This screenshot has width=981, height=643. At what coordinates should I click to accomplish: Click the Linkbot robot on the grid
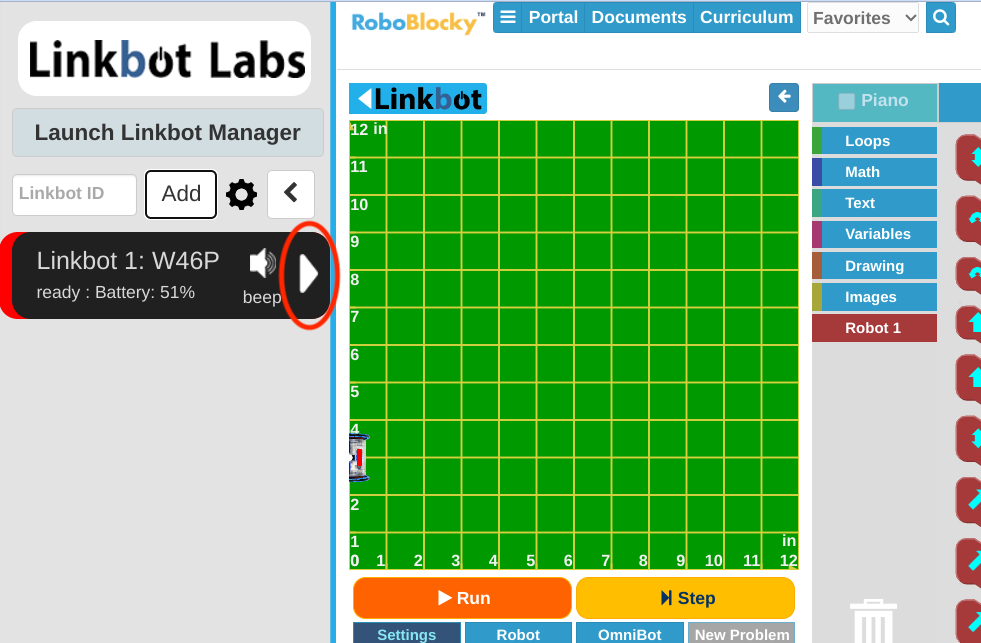[358, 457]
